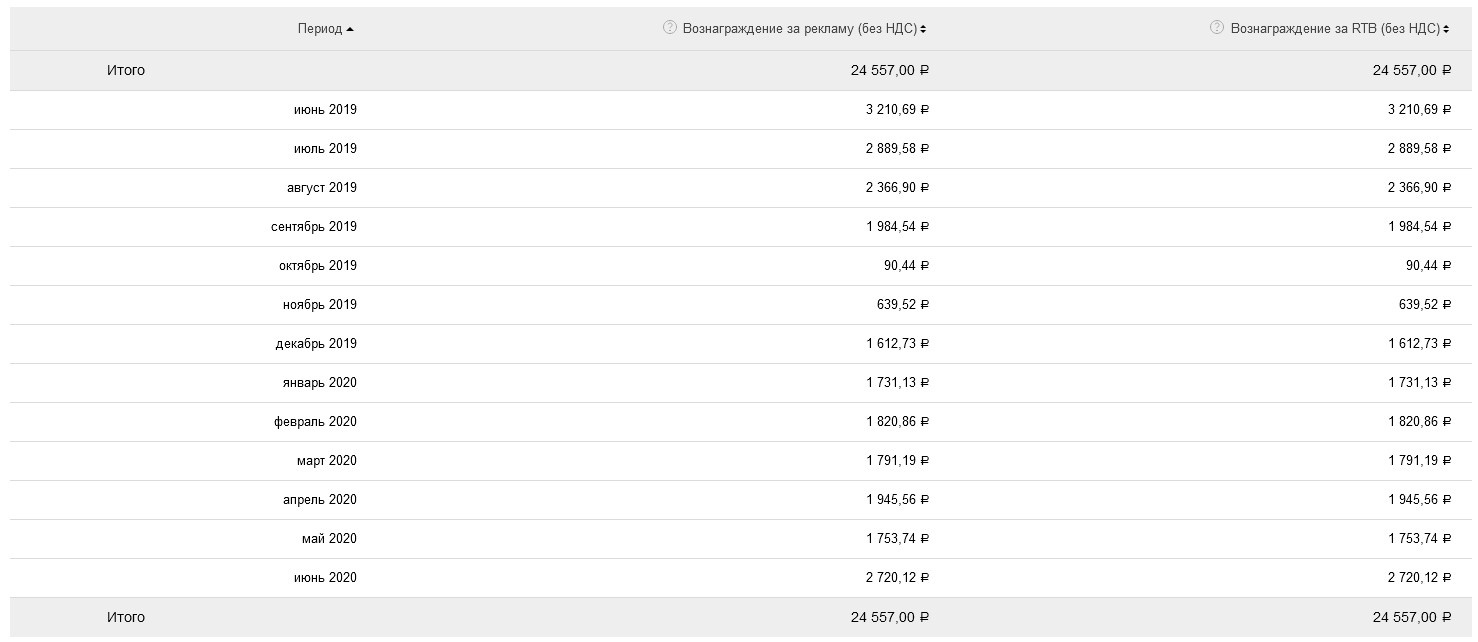The width and height of the screenshot is (1478, 642).
Task: Select the декабрь 2019 period cell
Action: [316, 343]
